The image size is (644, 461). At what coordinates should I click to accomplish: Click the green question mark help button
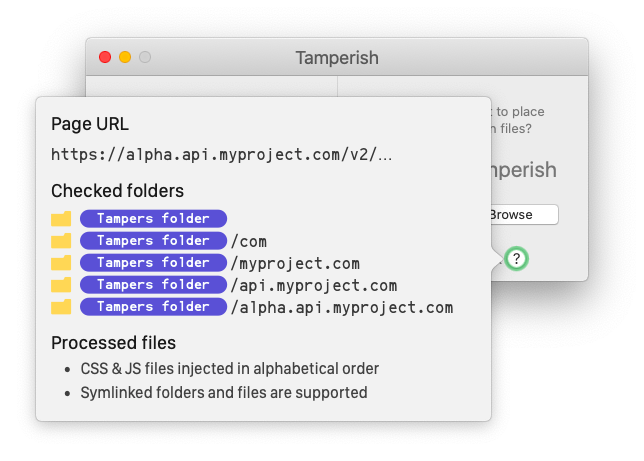pyautogui.click(x=516, y=259)
